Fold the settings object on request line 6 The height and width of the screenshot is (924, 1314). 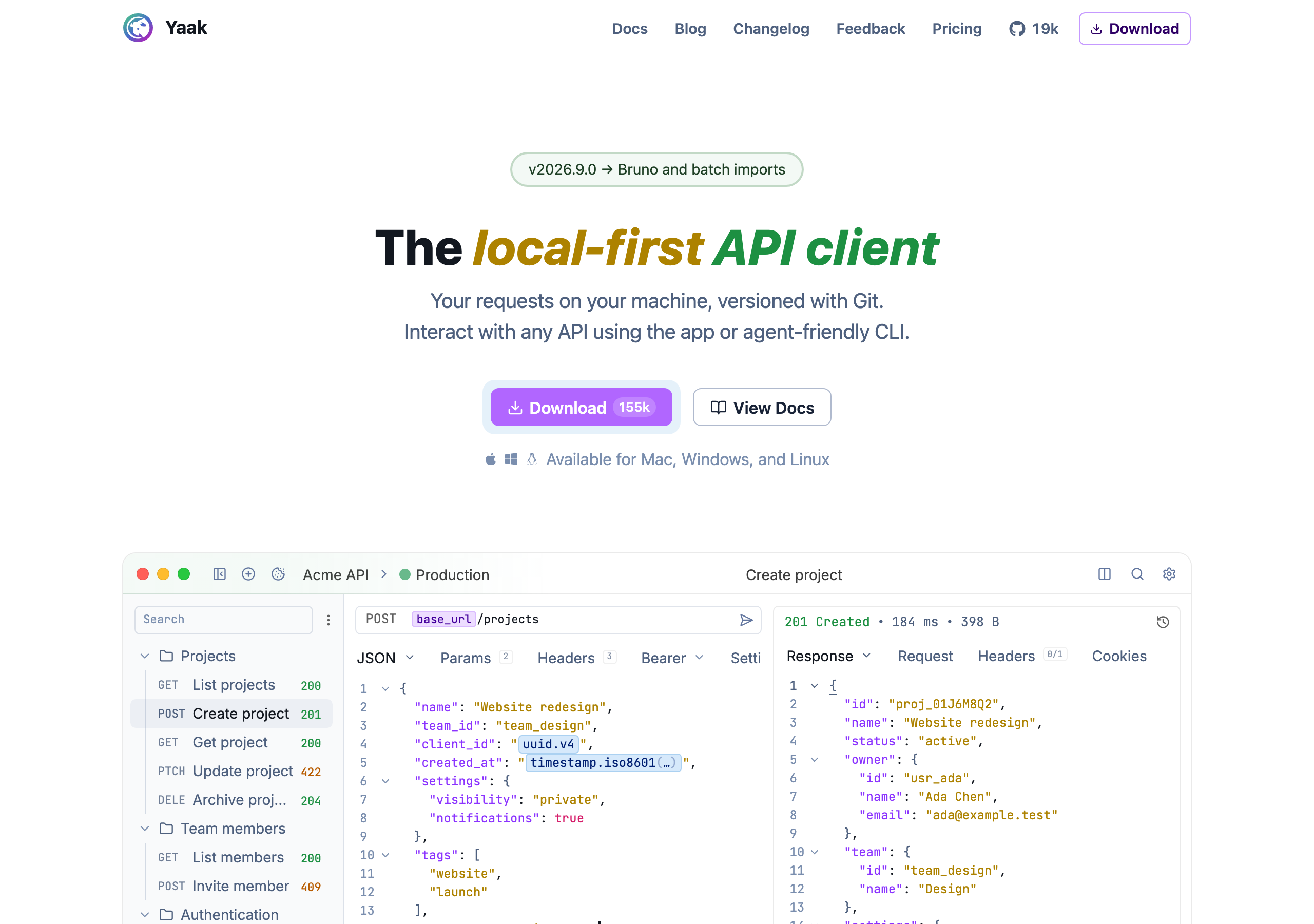click(385, 781)
